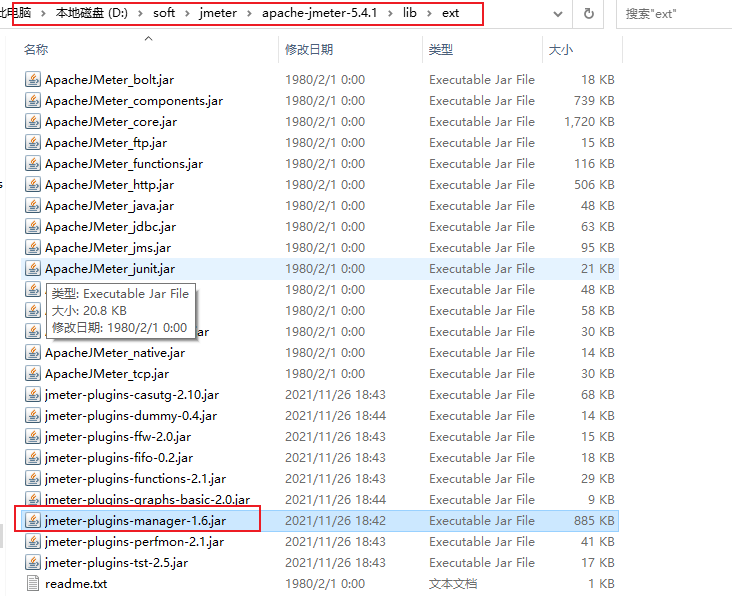Viewport: 732px width, 596px height.
Task: Expand the chevron after lib in the path
Action: [429, 14]
